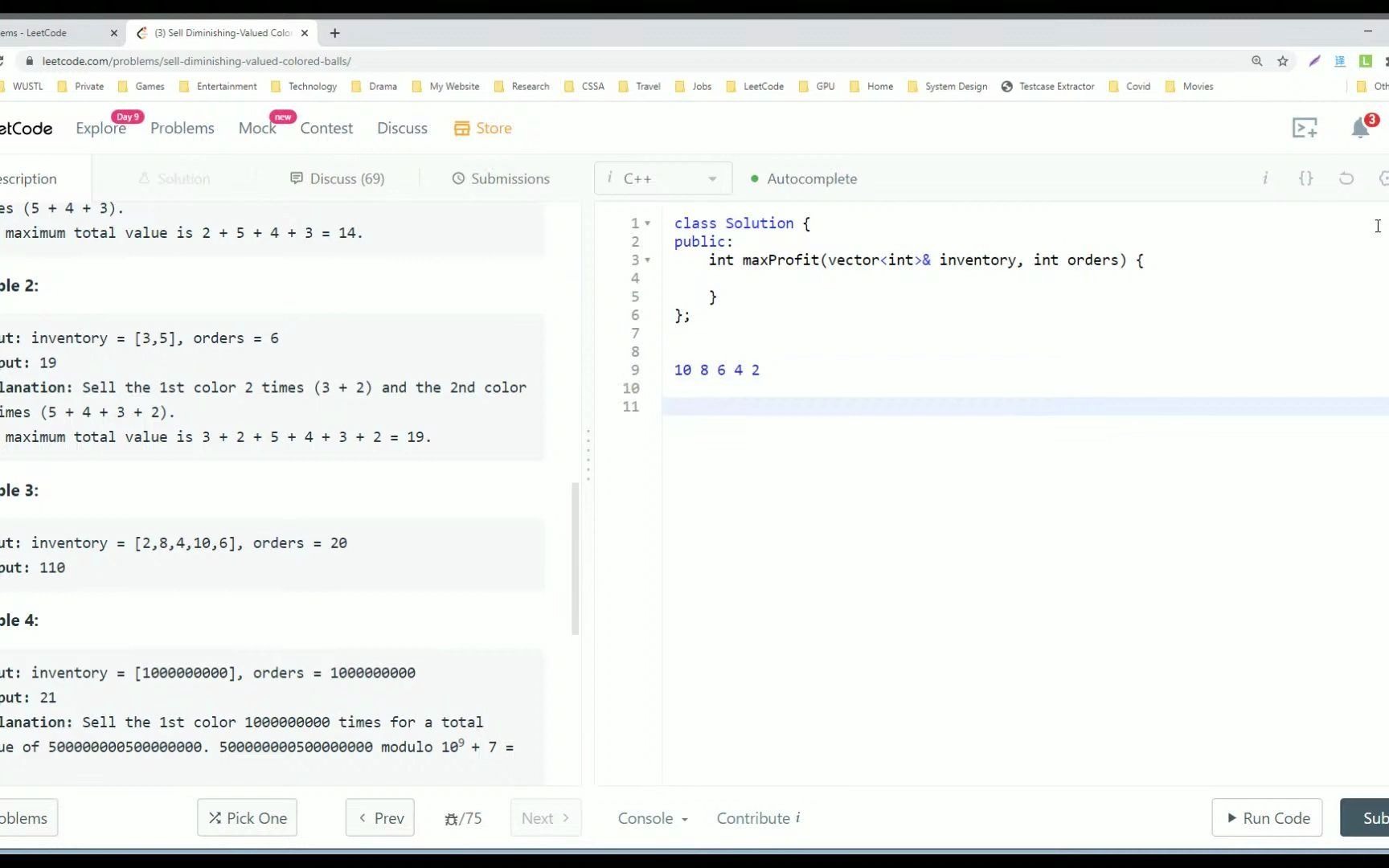The image size is (1389, 868).
Task: Click the translate extension icon
Action: tap(1340, 61)
